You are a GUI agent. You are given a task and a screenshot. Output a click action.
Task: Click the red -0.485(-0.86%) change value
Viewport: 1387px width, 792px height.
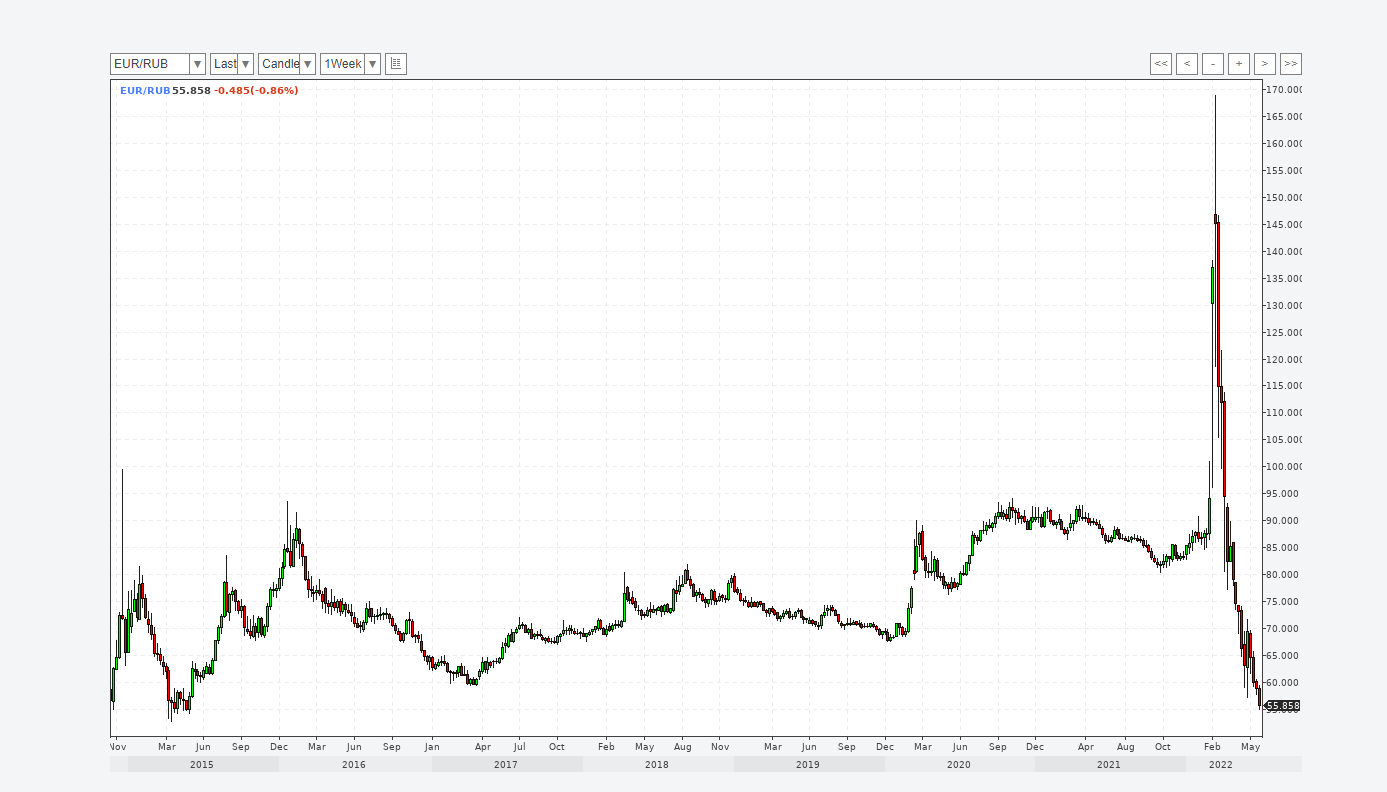pos(256,91)
